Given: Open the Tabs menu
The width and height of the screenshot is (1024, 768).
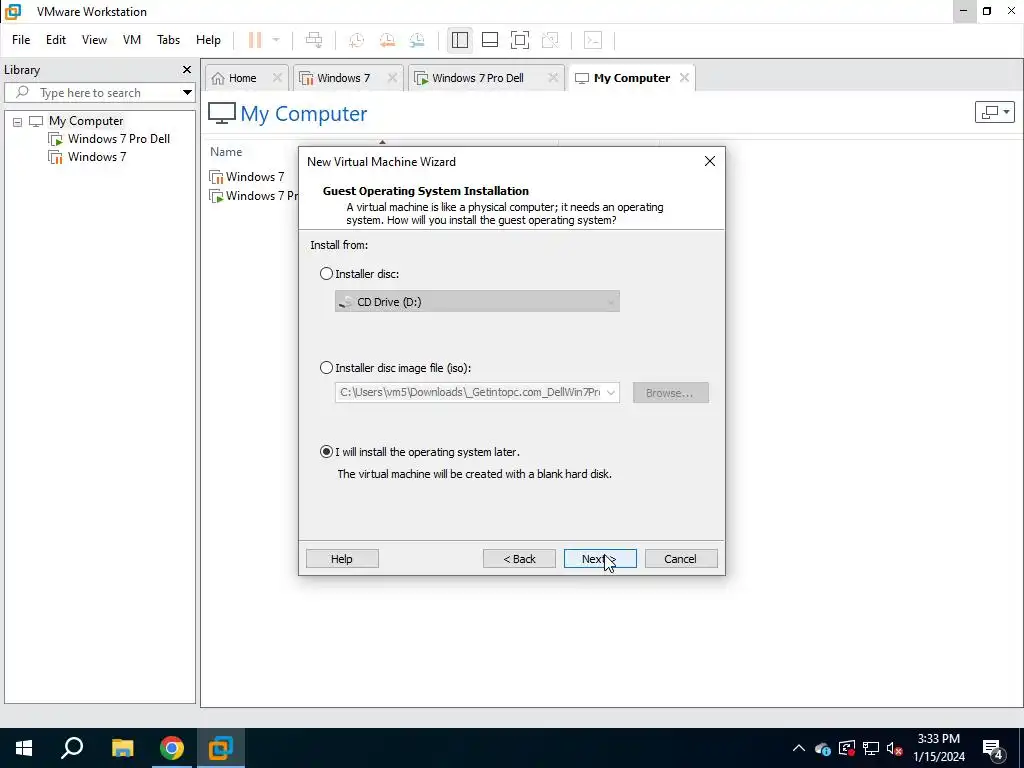Looking at the screenshot, I should [168, 40].
